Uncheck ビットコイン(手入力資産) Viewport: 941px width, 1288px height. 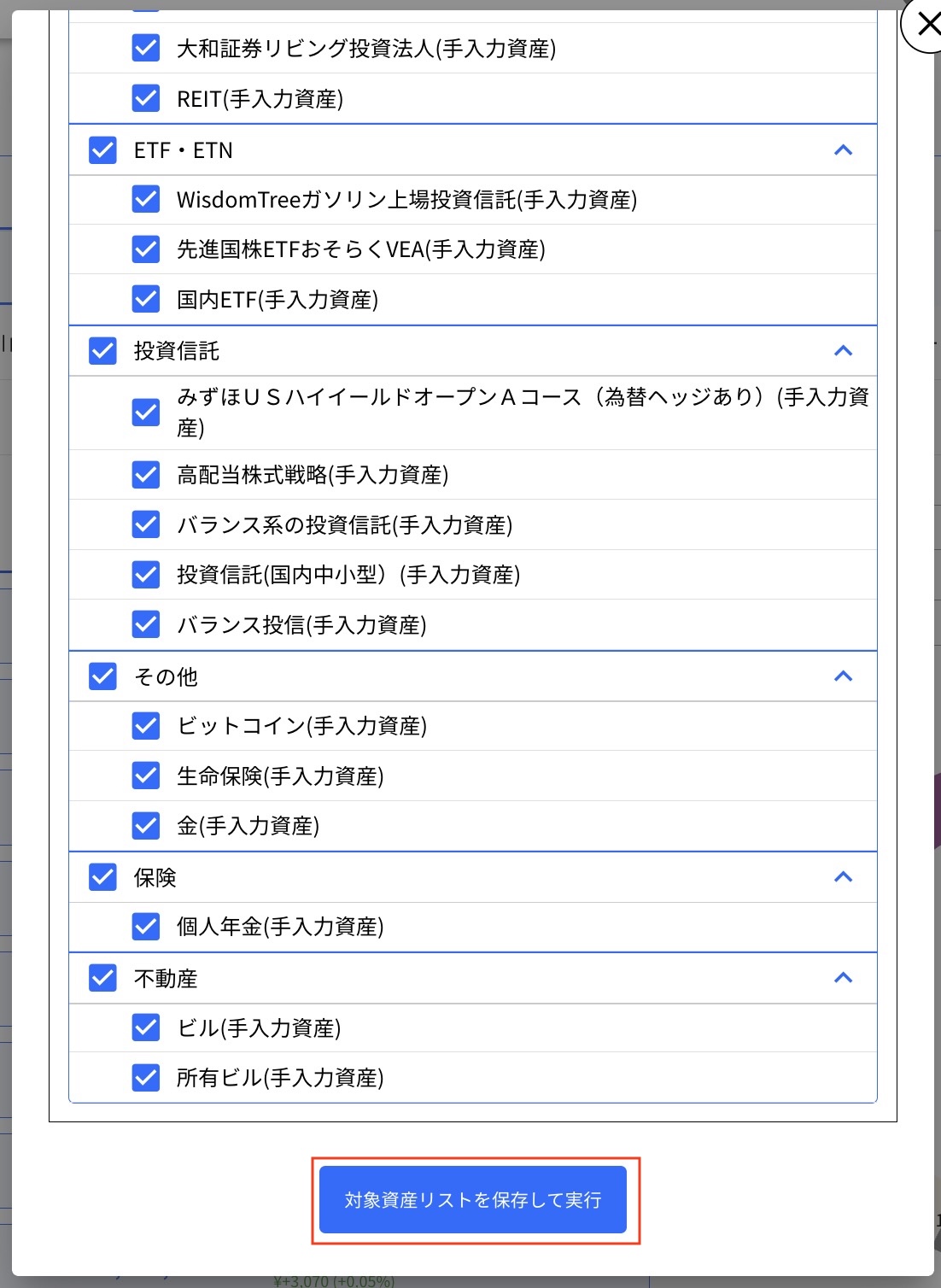[145, 725]
